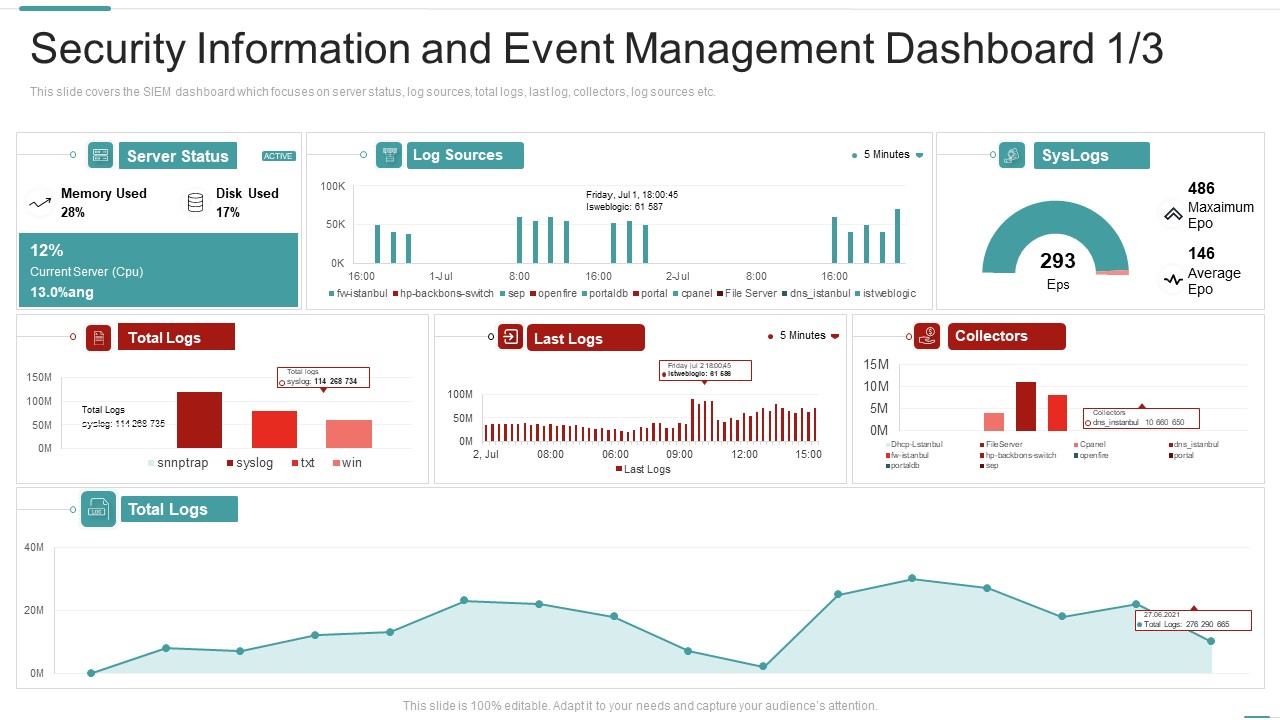Toggle win legend in Total Logs chart

click(x=347, y=463)
